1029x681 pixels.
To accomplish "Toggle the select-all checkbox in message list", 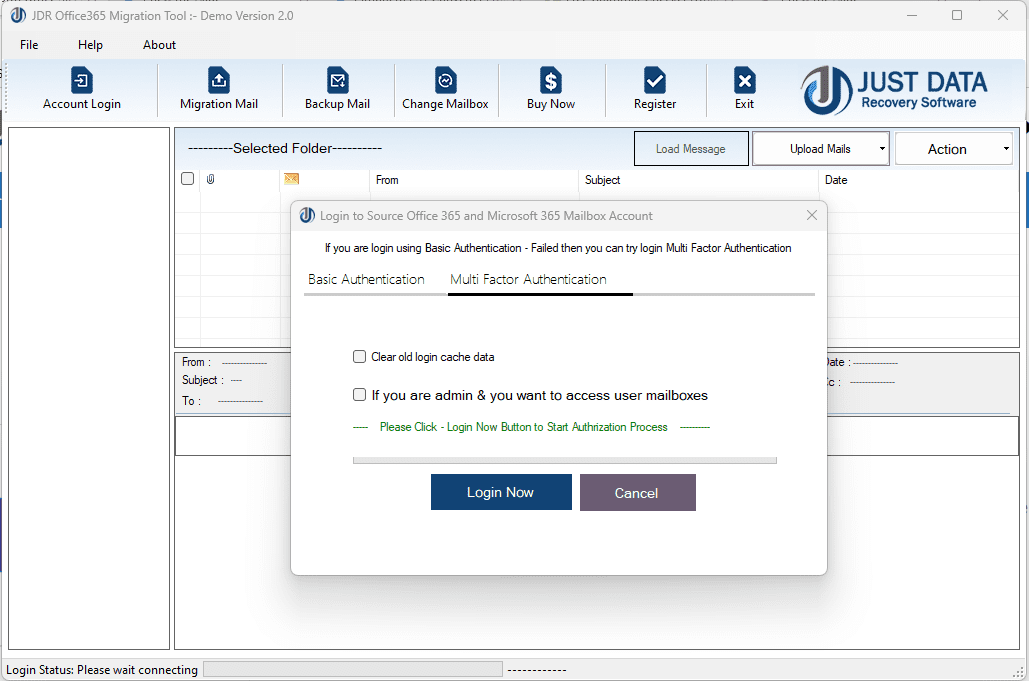I will pos(187,178).
